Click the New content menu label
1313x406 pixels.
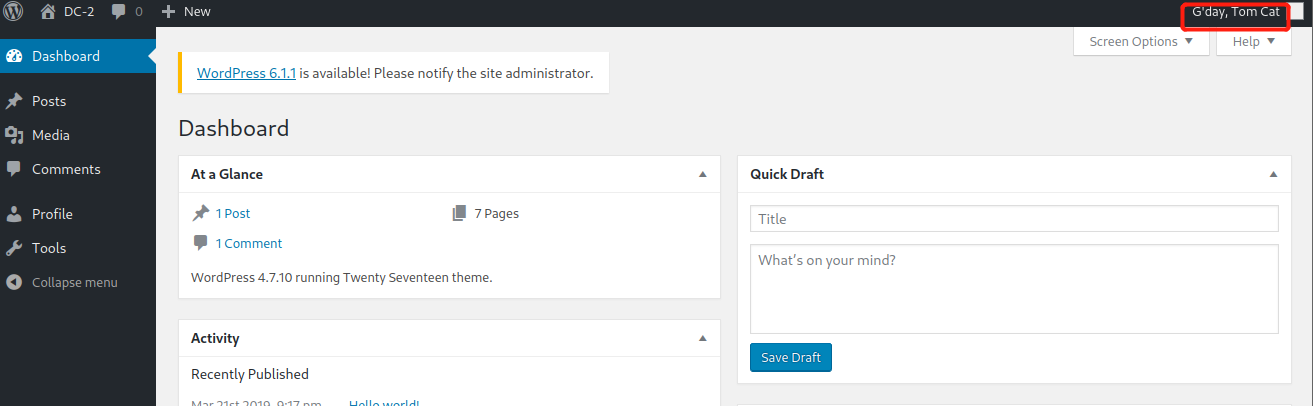coord(197,12)
